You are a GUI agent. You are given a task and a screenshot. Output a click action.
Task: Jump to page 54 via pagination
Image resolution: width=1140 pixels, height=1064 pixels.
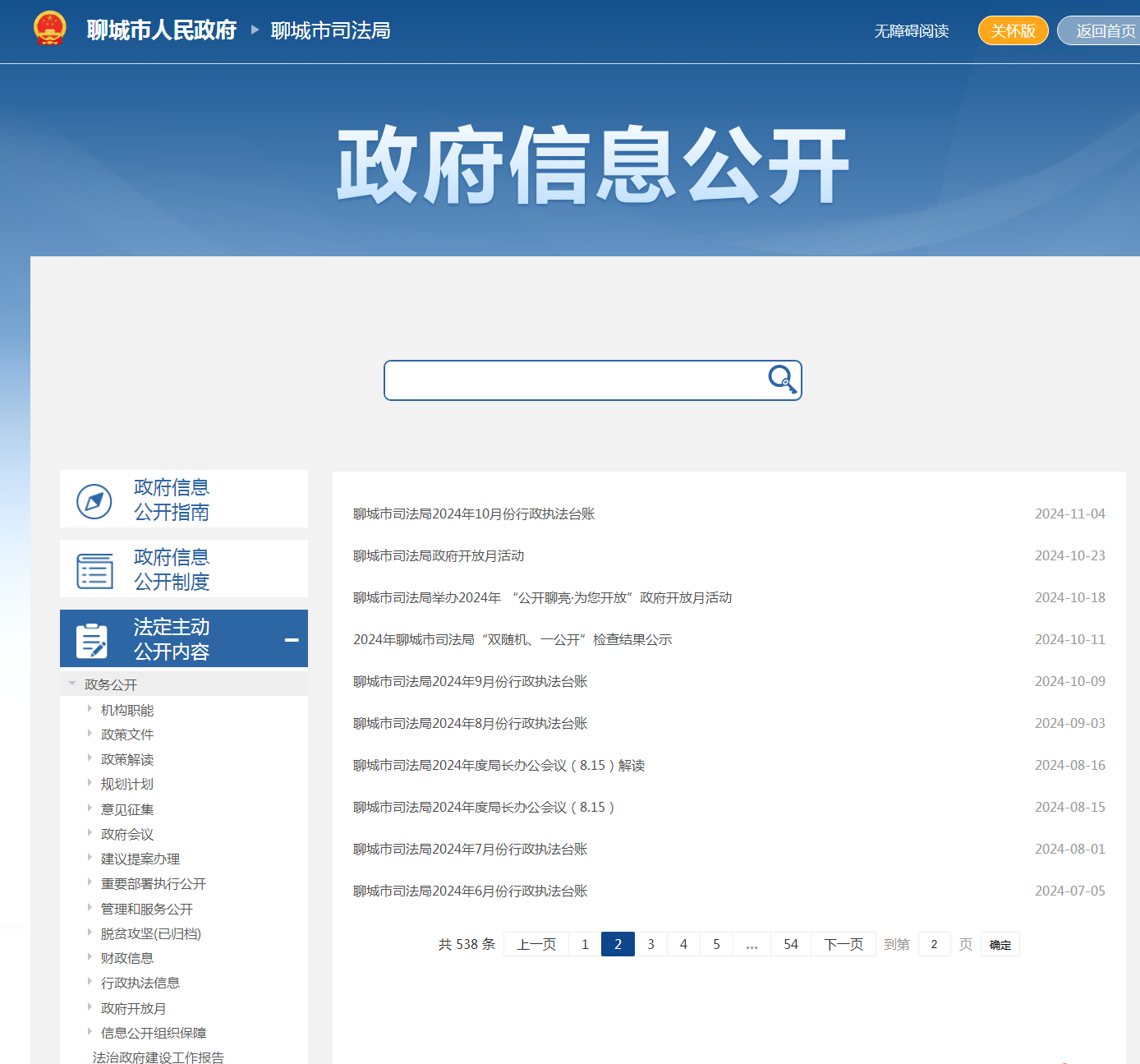coord(790,944)
